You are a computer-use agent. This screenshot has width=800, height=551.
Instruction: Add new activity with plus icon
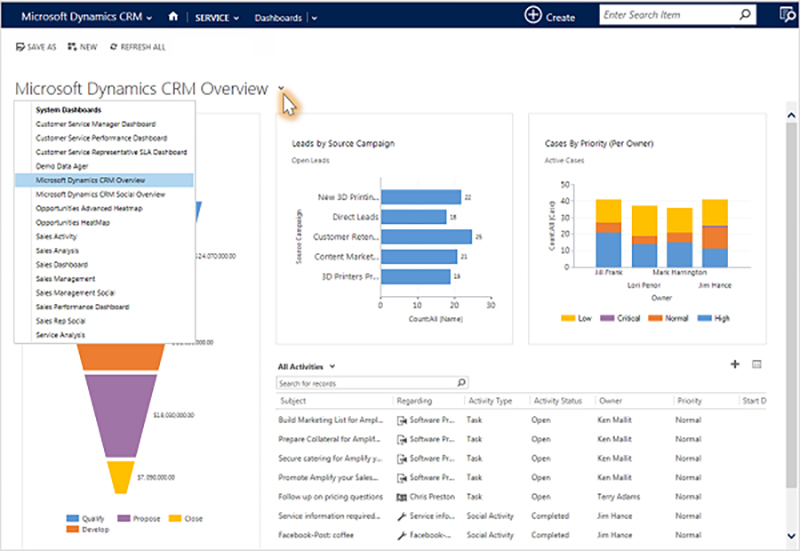pyautogui.click(x=735, y=366)
